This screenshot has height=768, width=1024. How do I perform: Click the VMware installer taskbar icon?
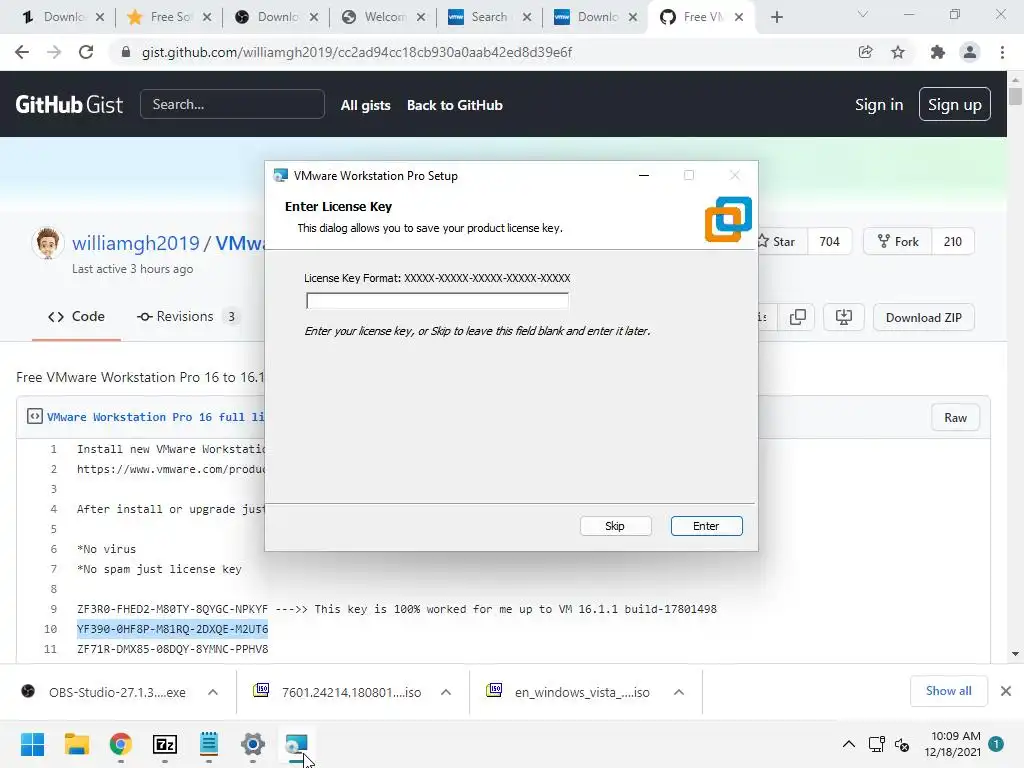tap(296, 744)
